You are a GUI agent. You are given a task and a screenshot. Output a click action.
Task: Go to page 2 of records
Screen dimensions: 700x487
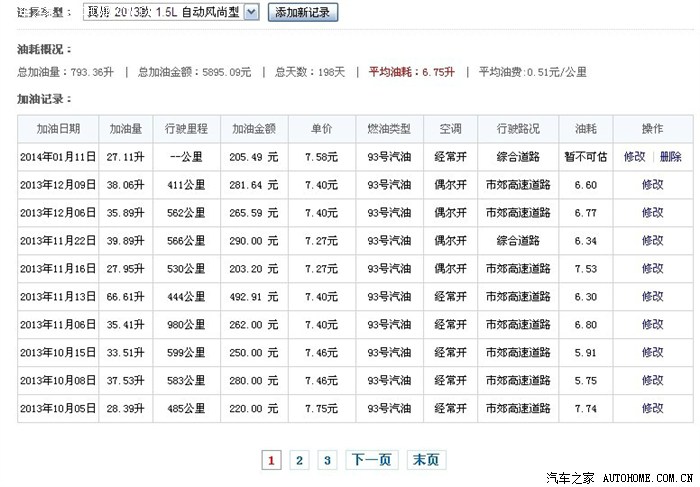299,460
